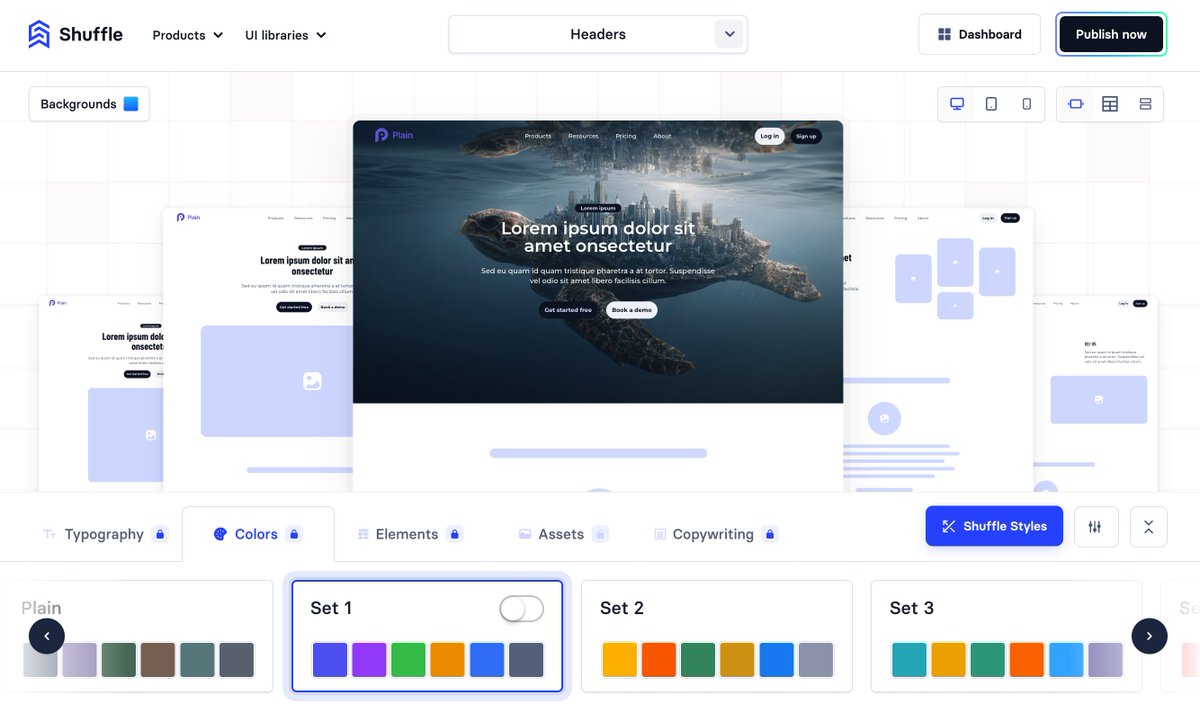Click Log in in center preview
Image resolution: width=1200 pixels, height=704 pixels.
pos(769,136)
